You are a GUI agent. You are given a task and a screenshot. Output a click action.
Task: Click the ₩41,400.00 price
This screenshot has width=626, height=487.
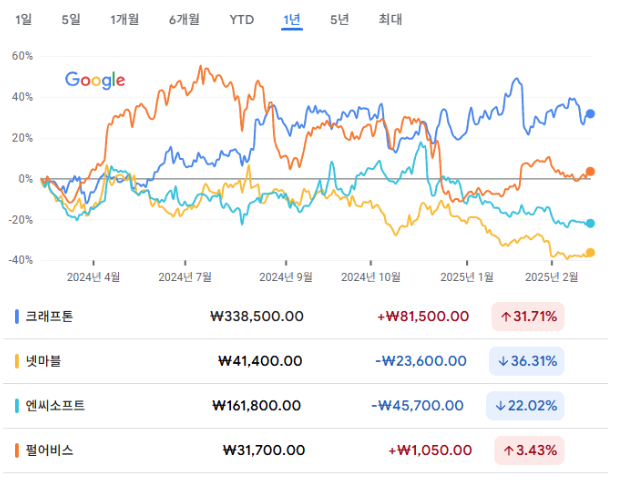[260, 361]
